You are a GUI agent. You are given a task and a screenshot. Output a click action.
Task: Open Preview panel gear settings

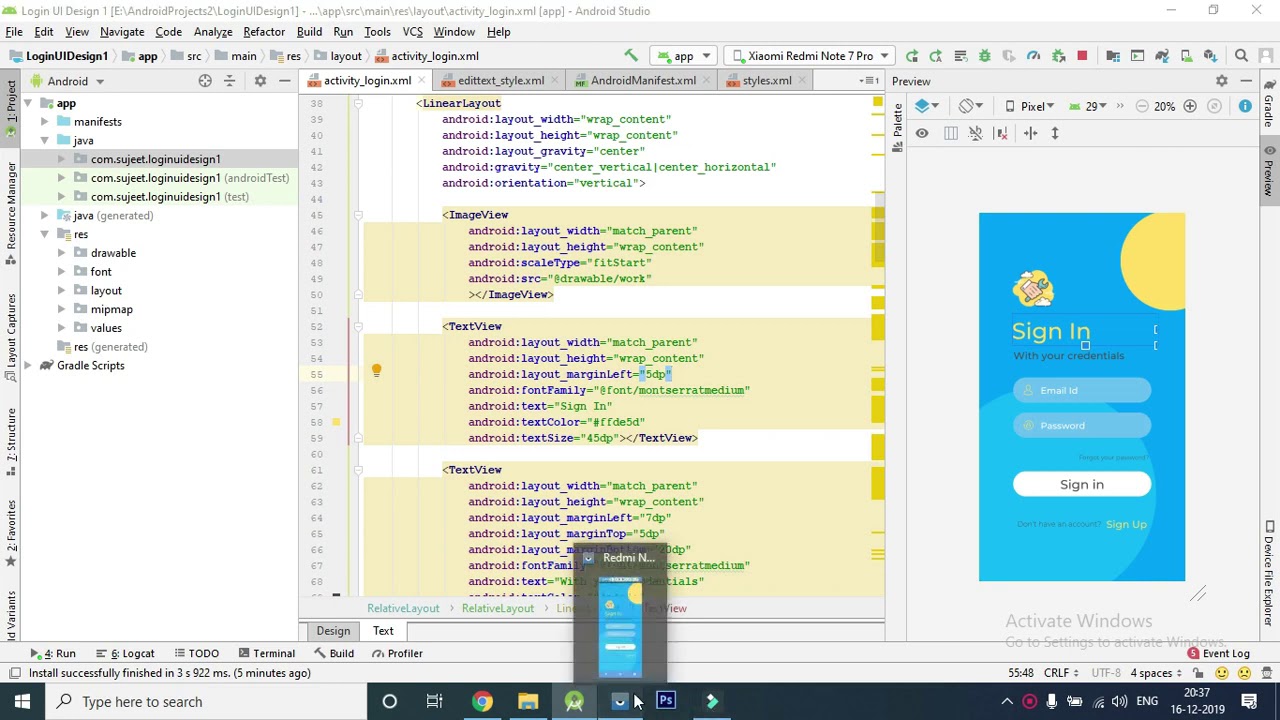click(x=1221, y=81)
